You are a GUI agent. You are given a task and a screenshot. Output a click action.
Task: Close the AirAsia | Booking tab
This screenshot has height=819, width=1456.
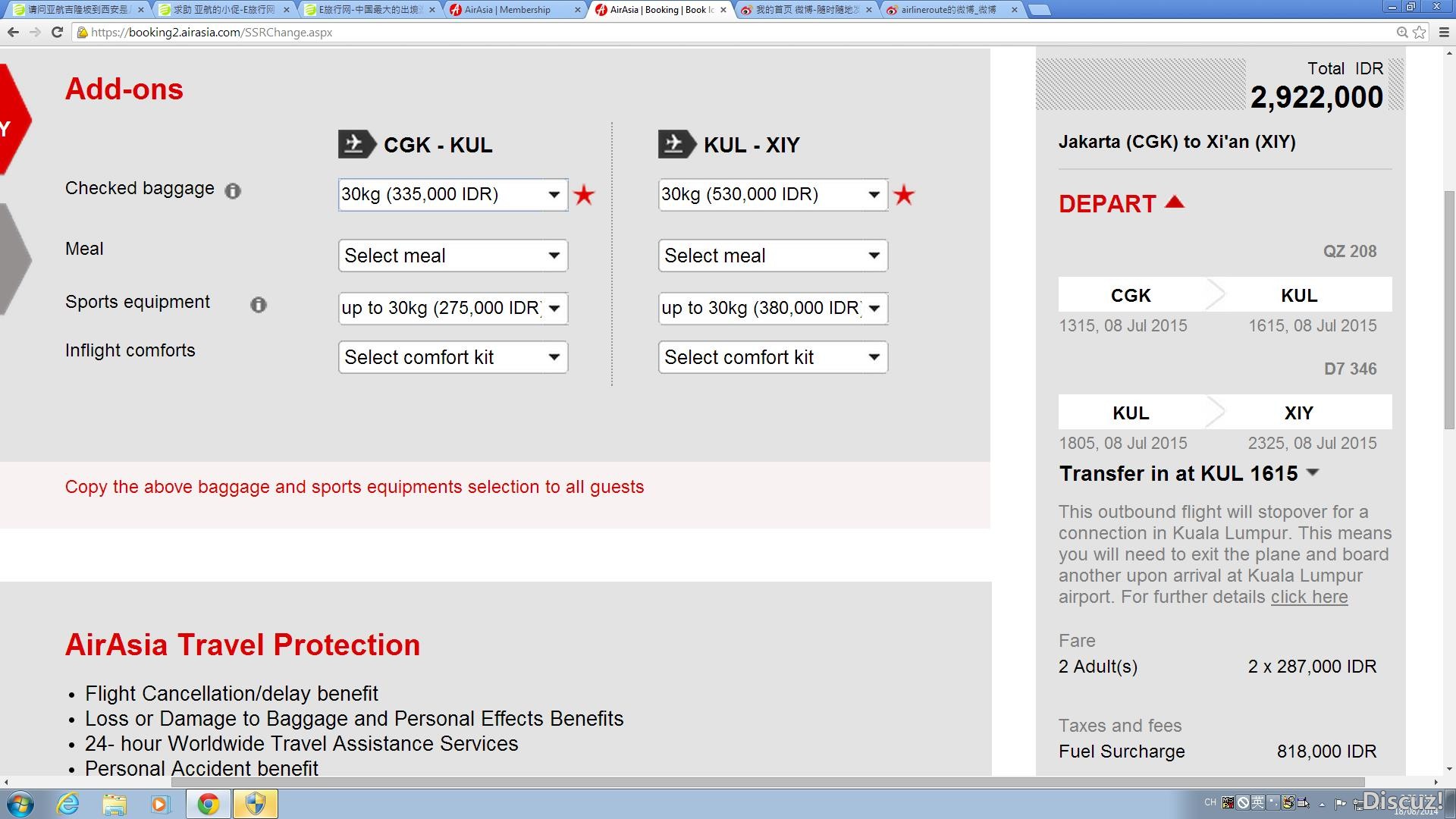coord(723,10)
